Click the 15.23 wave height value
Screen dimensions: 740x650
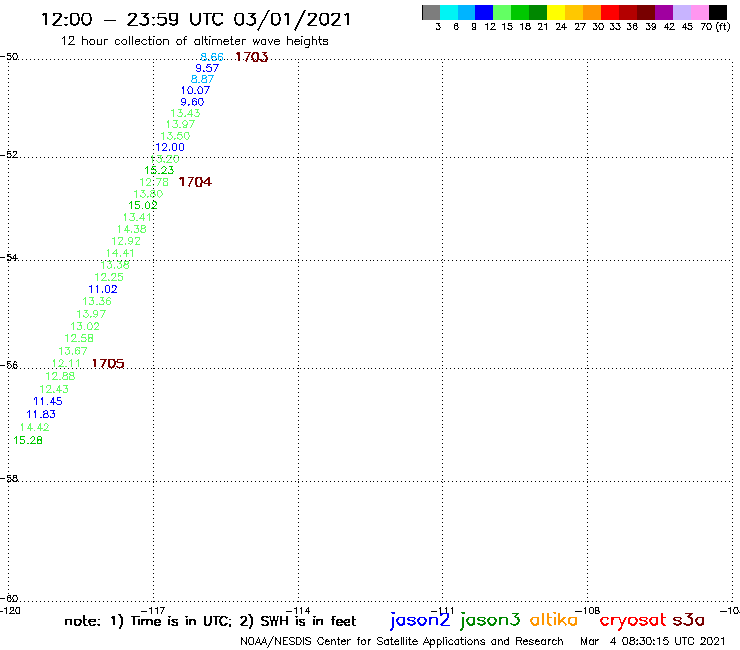pos(159,170)
